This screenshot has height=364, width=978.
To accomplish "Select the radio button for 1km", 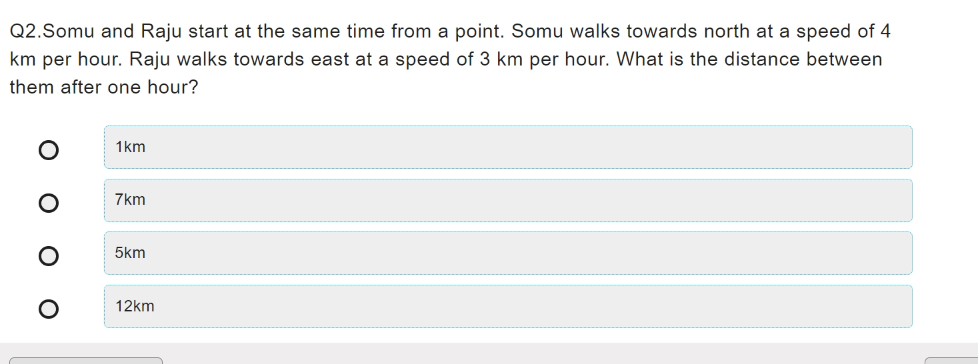I will (49, 150).
